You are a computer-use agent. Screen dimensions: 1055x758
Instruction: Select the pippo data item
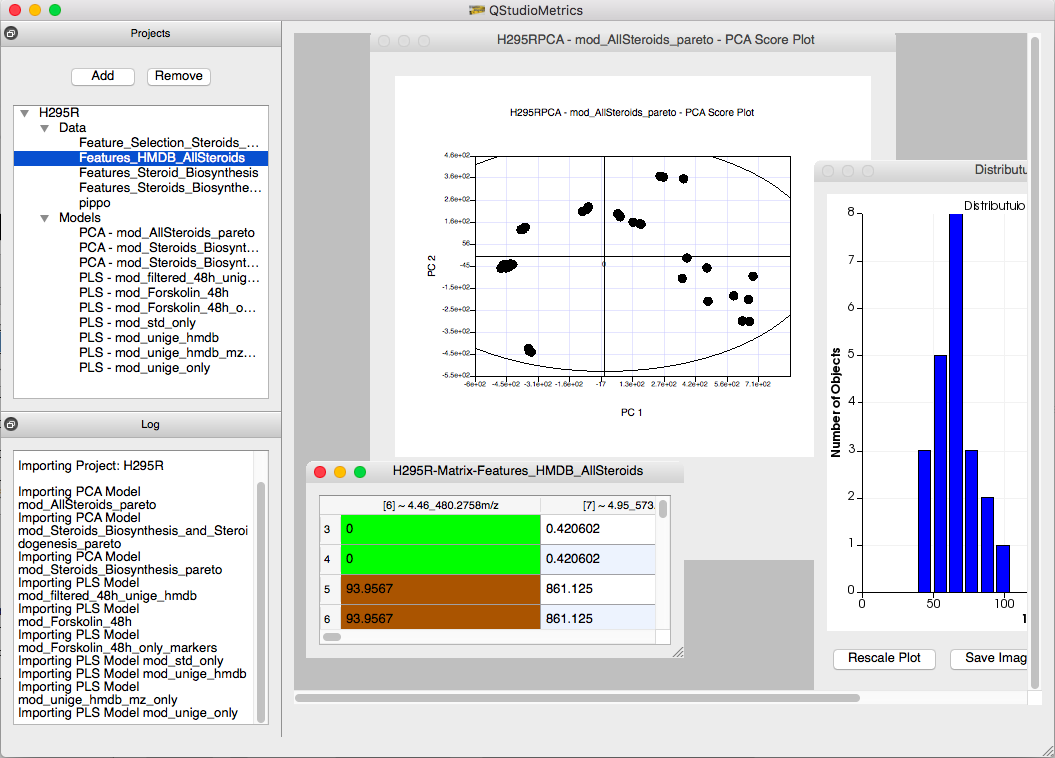pyautogui.click(x=94, y=202)
